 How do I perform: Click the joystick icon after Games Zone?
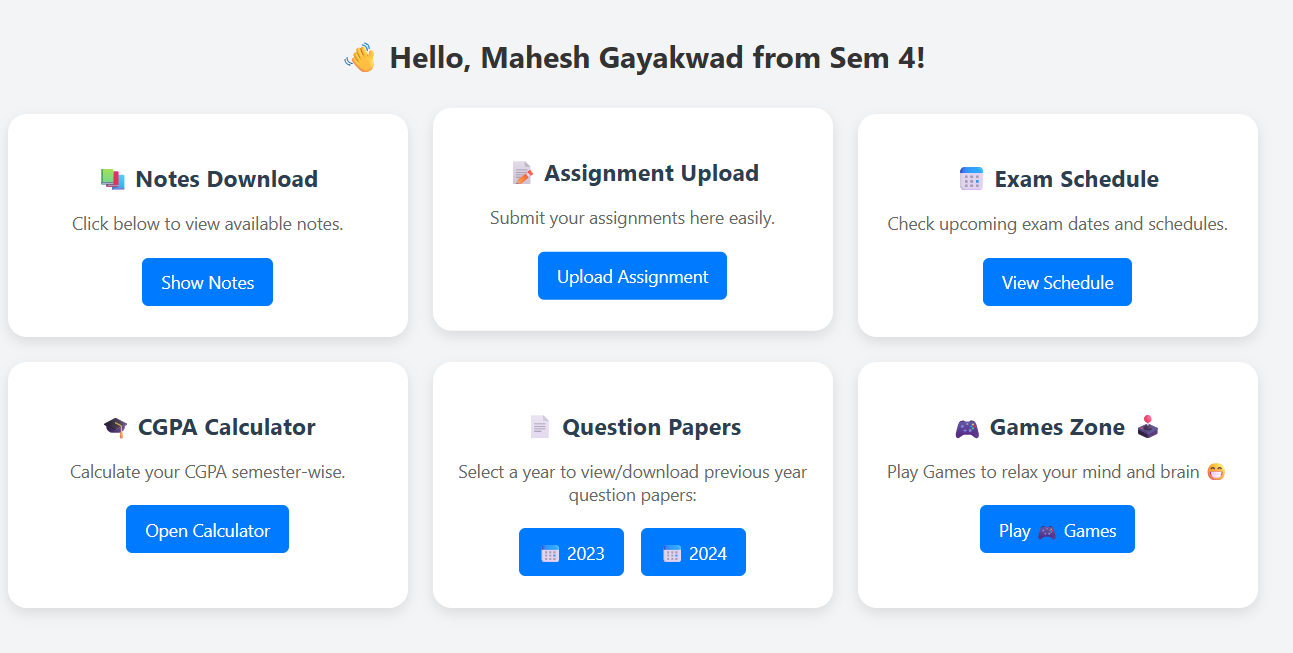pyautogui.click(x=1149, y=427)
